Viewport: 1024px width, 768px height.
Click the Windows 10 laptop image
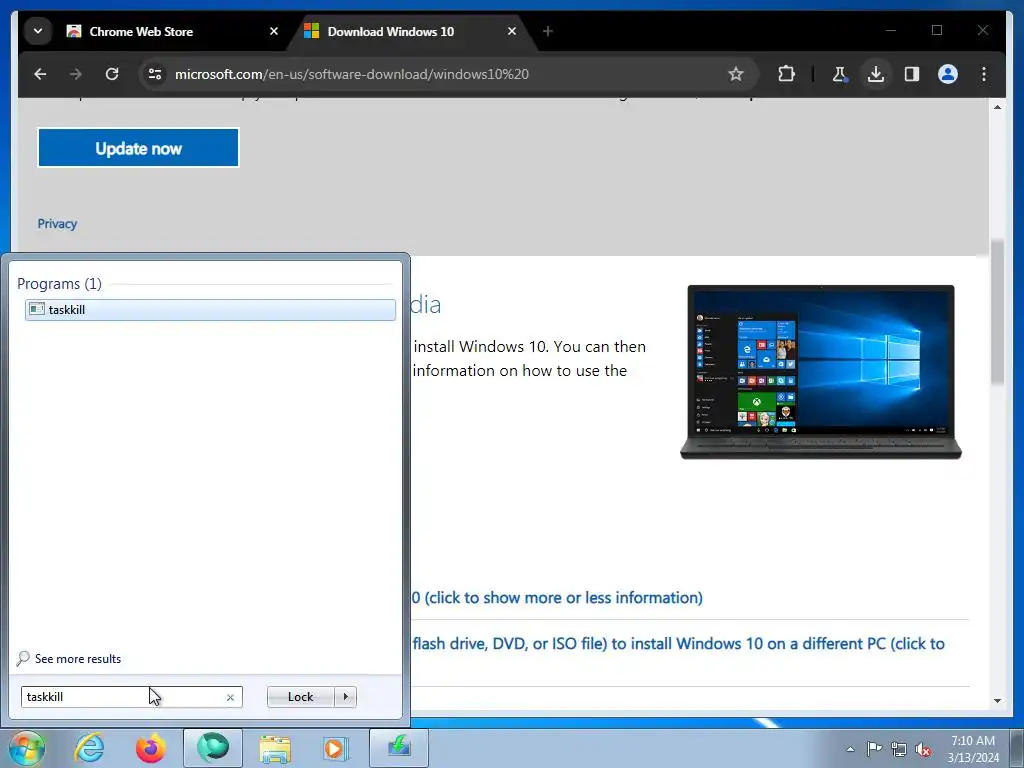[x=821, y=372]
